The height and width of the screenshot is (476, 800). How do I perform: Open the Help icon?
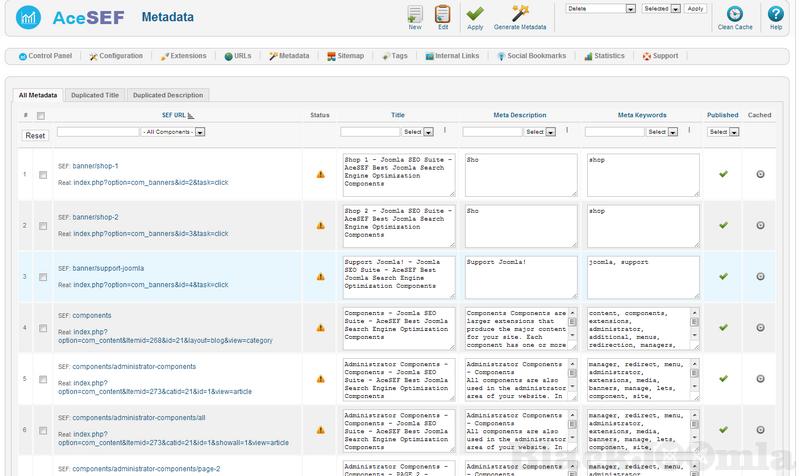pos(775,15)
